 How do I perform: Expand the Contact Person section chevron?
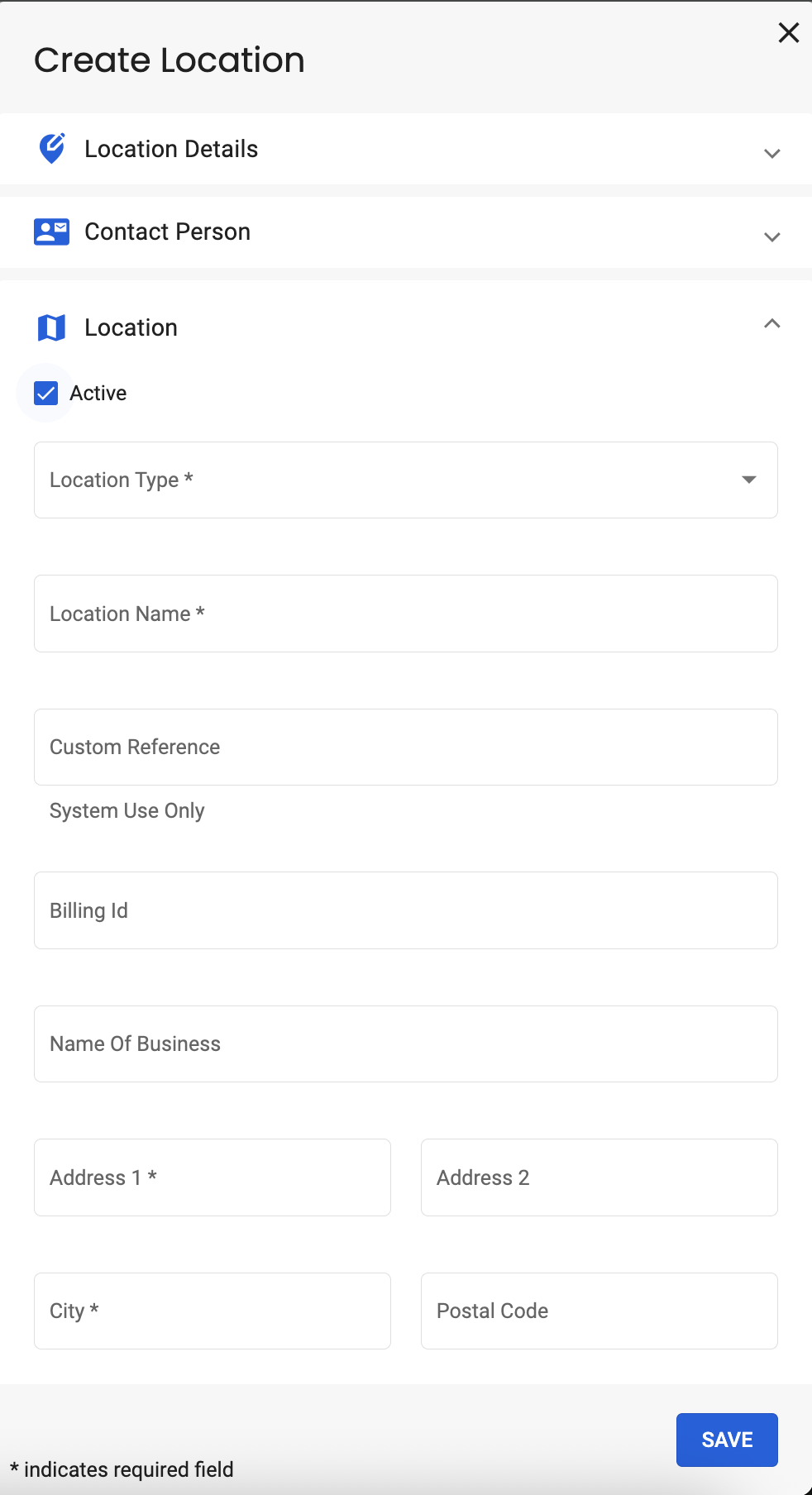tap(772, 237)
